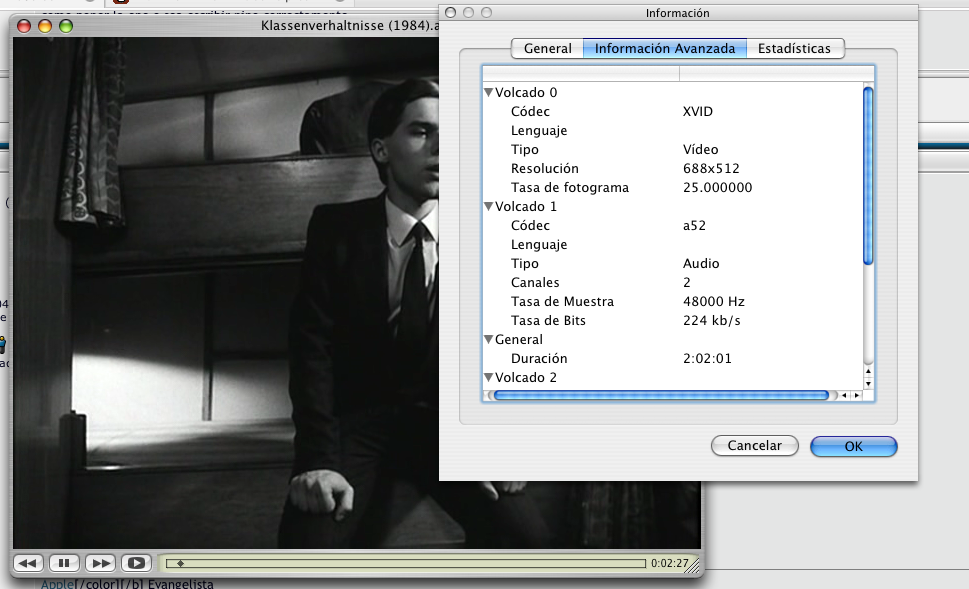969x589 pixels.
Task: Switch to the General tab
Action: (x=548, y=48)
